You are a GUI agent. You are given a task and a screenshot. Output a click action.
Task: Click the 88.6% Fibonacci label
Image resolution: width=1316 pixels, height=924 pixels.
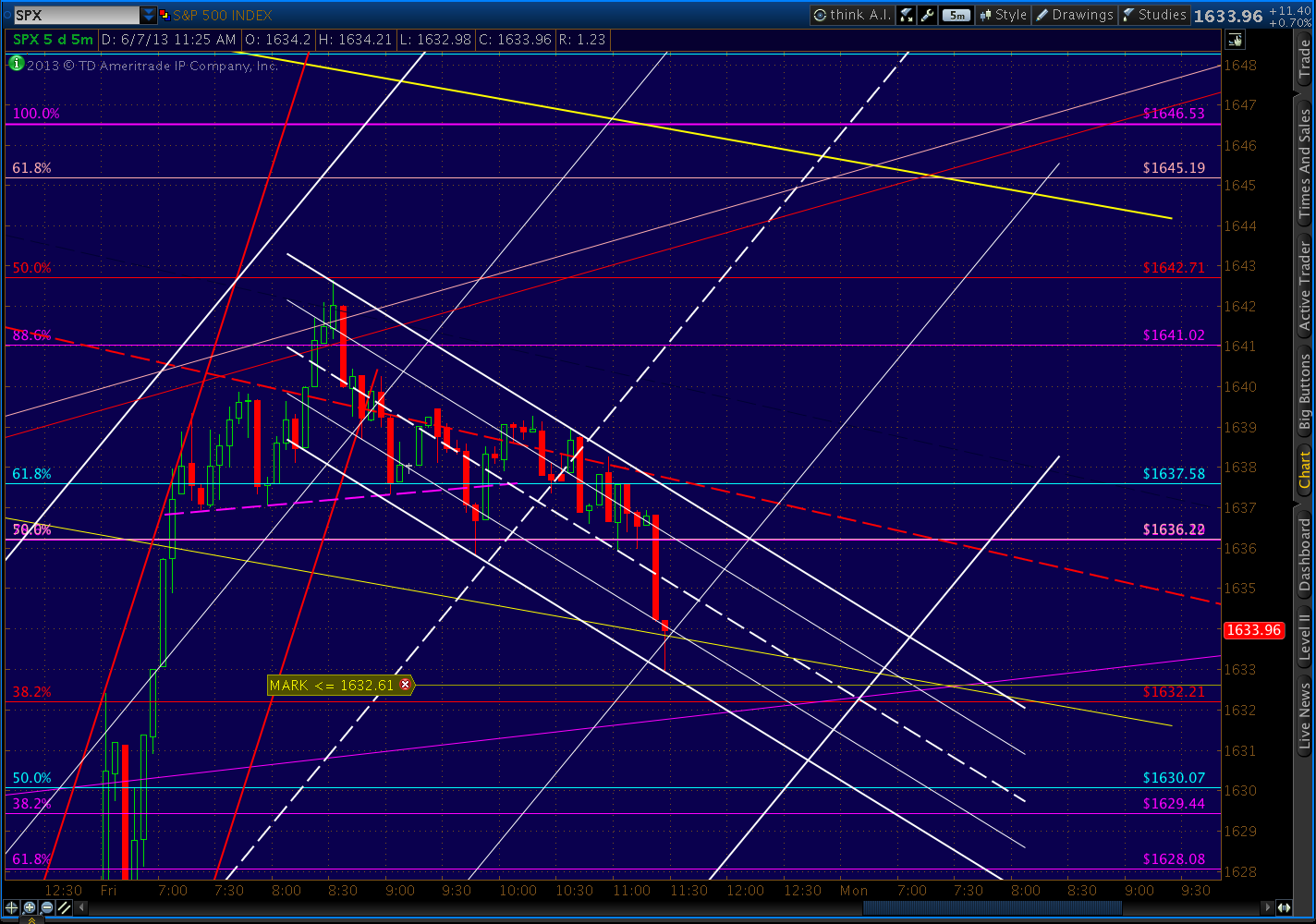(32, 335)
